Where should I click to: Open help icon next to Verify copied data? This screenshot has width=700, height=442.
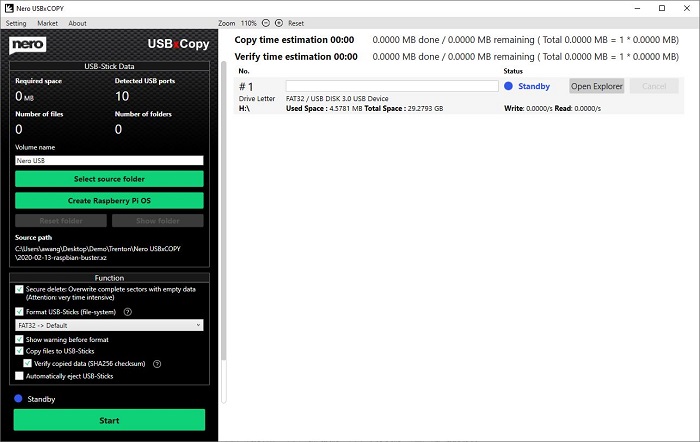click(157, 364)
